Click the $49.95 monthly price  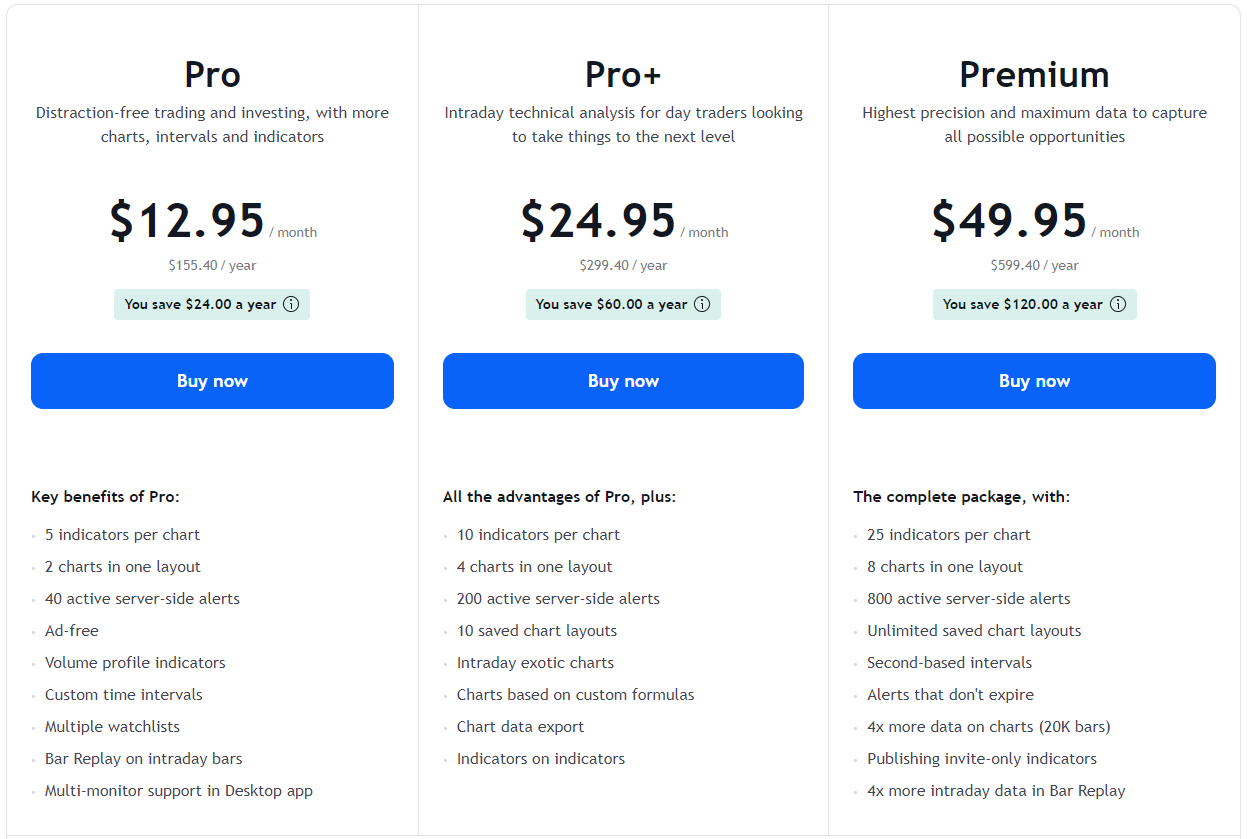[1009, 220]
